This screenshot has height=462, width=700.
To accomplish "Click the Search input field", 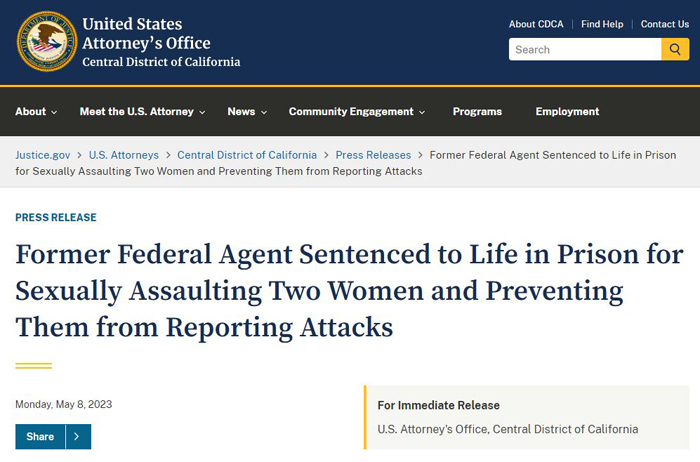I will (x=585, y=49).
